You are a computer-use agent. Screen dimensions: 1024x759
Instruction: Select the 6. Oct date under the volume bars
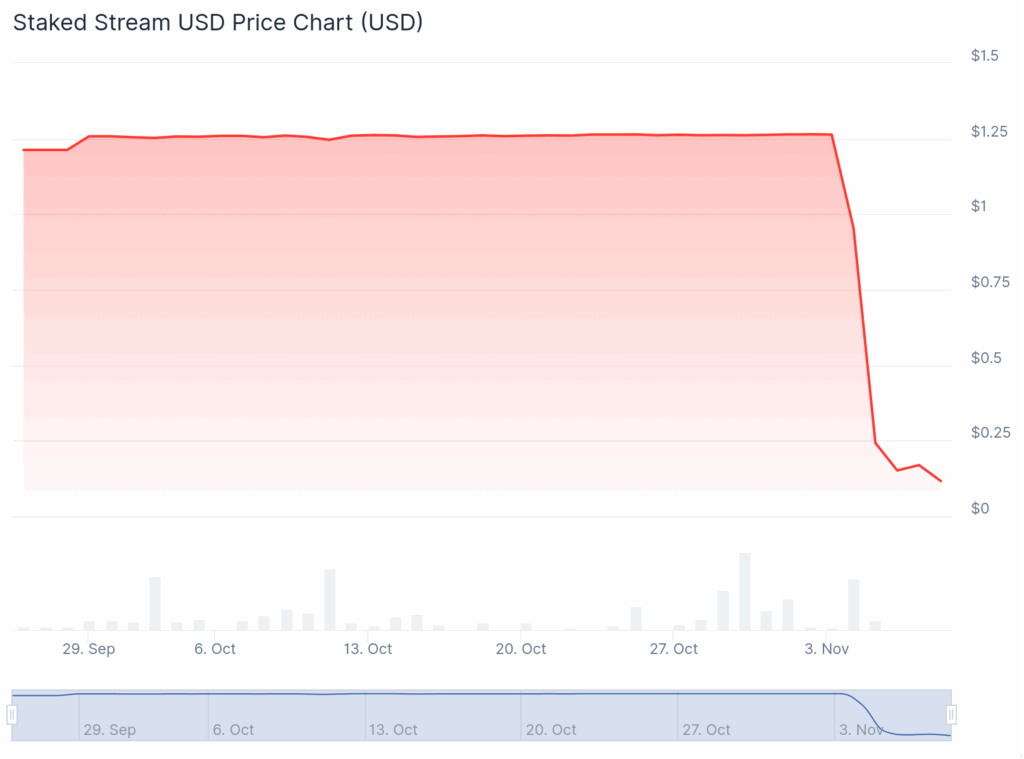[x=214, y=649]
